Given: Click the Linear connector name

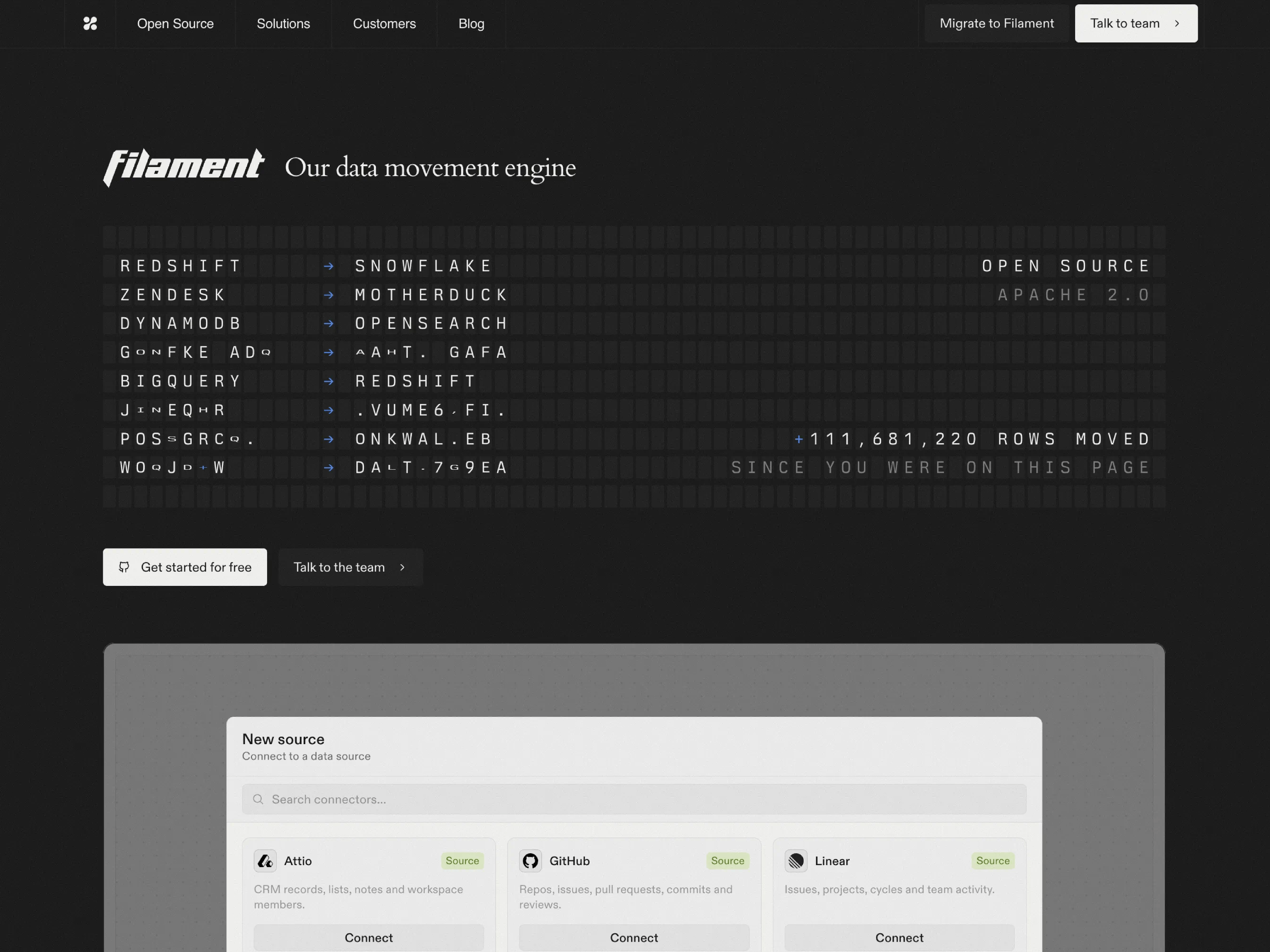Looking at the screenshot, I should point(832,861).
